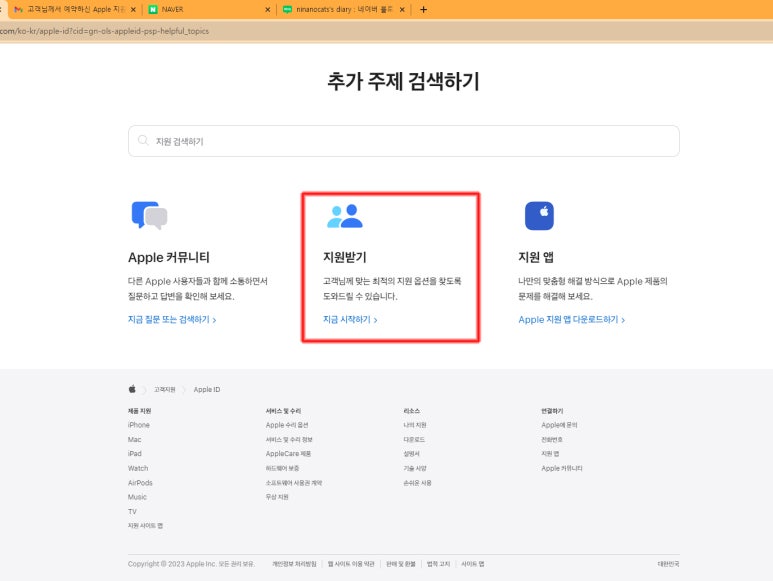
Task: Click the 추가 주제 검색하기 page heading
Action: 403,81
